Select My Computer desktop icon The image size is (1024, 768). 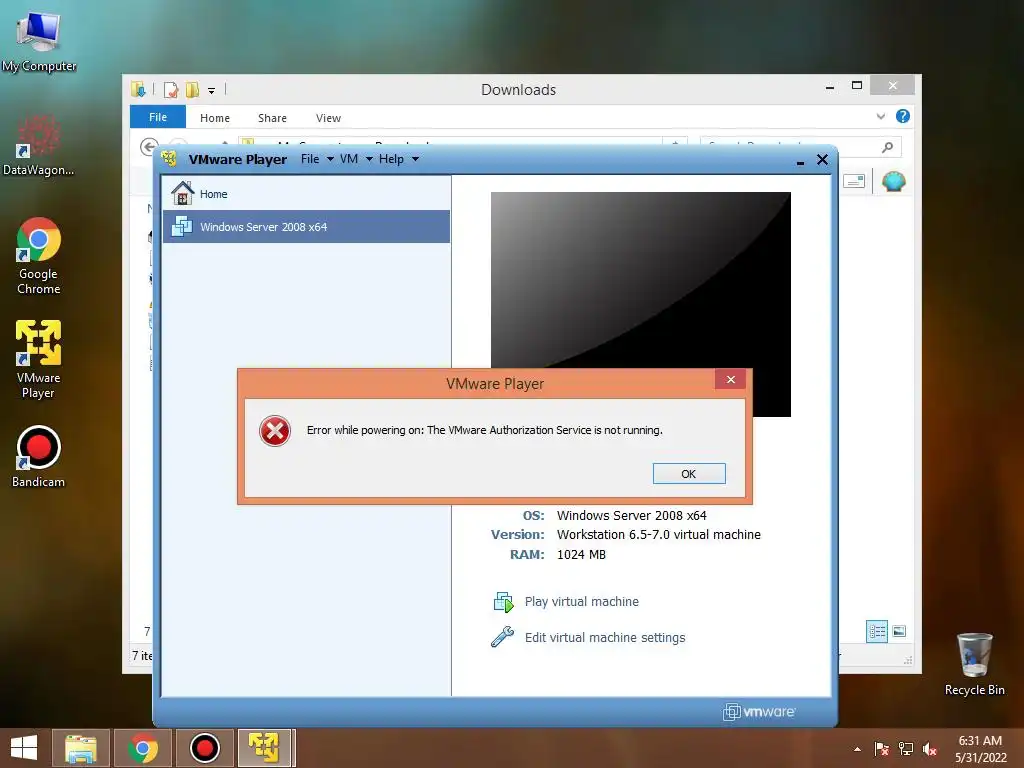39,42
